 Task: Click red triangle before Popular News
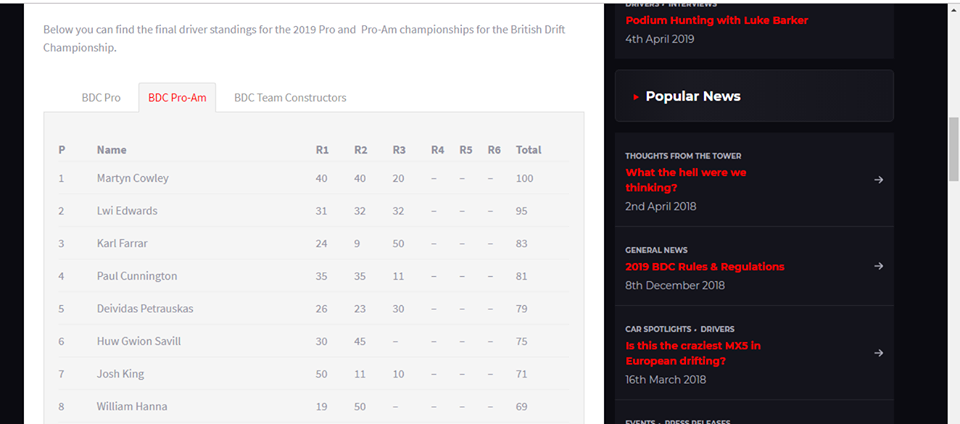(636, 97)
